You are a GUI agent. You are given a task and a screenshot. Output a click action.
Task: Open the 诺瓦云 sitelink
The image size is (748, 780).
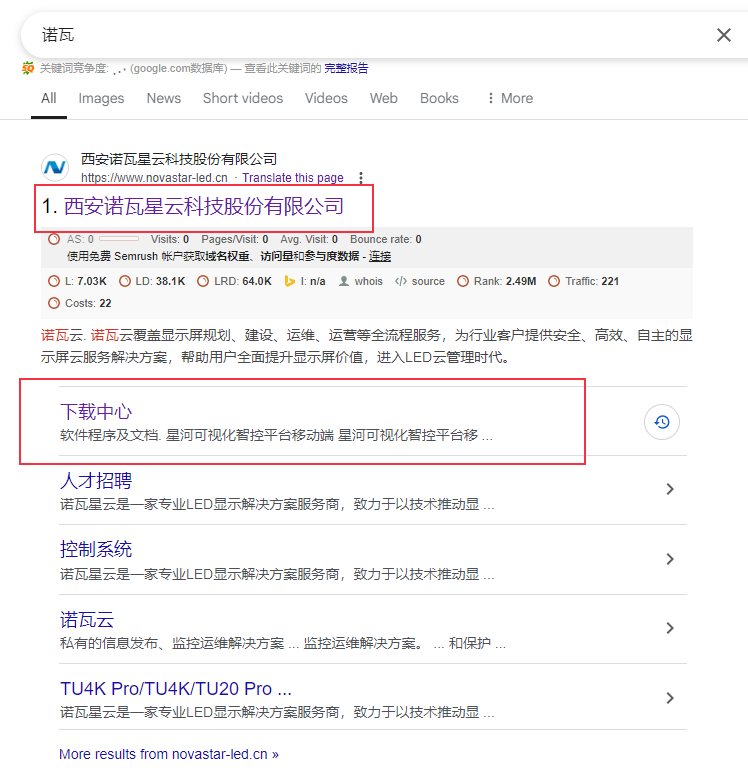(87, 620)
